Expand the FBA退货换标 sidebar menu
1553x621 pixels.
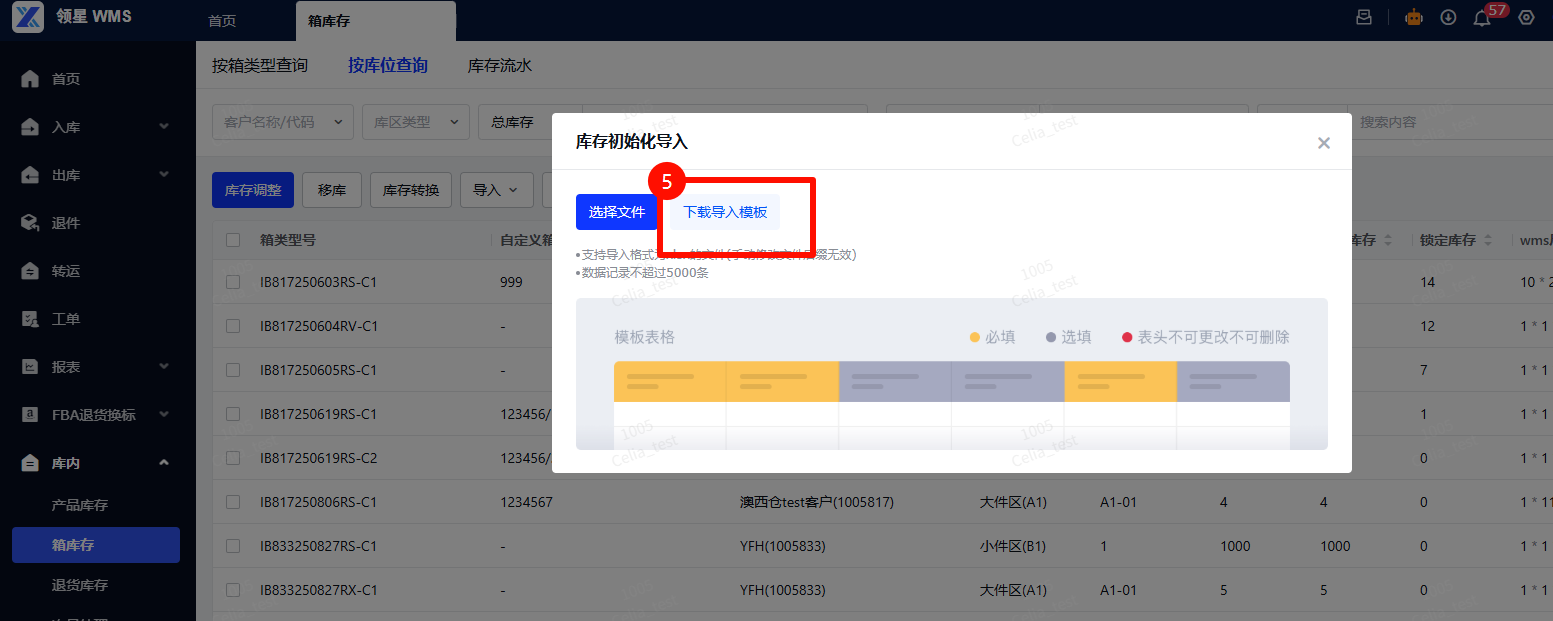[x=164, y=415]
